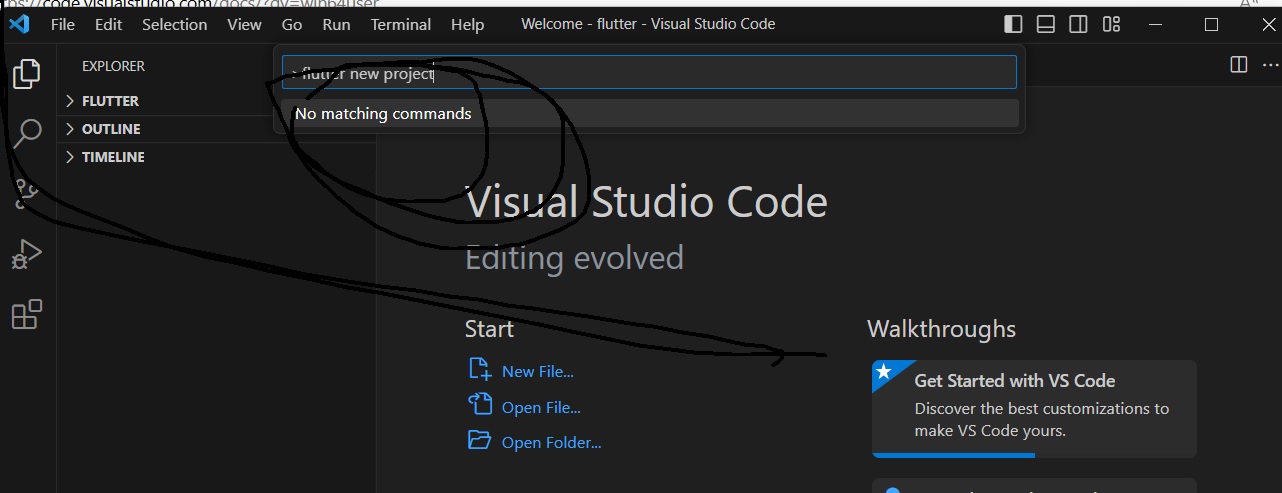The height and width of the screenshot is (493, 1282).
Task: Click the Open File... link
Action: 541,407
